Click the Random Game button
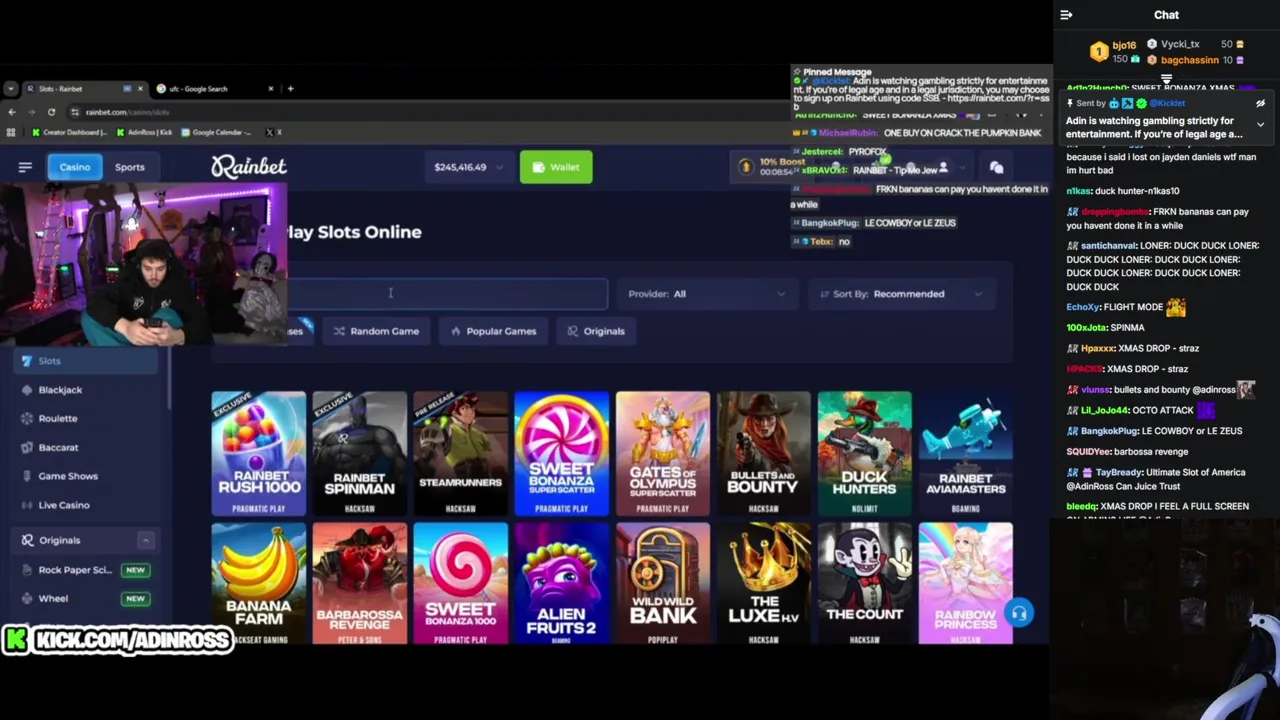This screenshot has height=720, width=1280. 376,331
